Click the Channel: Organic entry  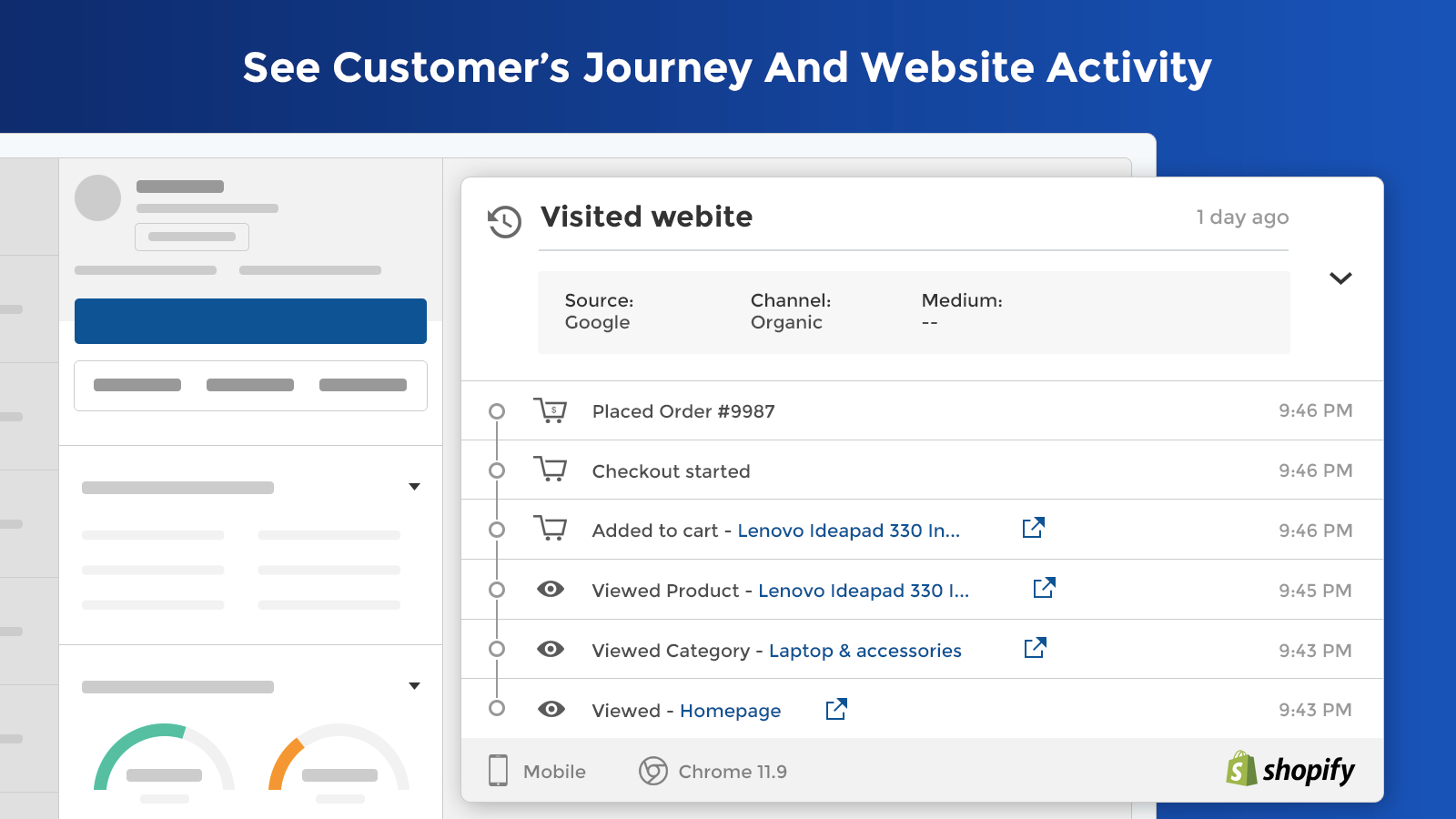[x=791, y=311]
